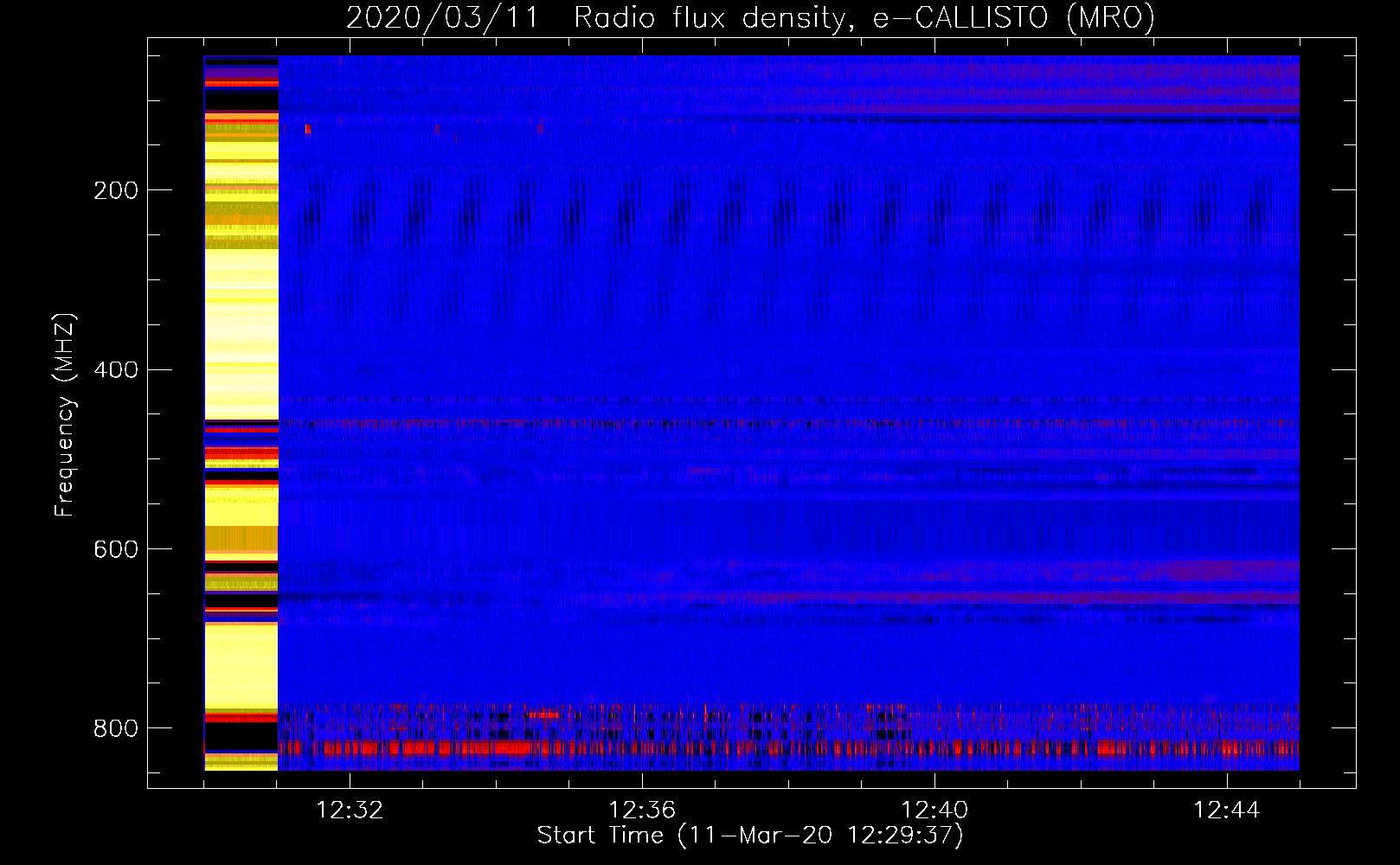The height and width of the screenshot is (865, 1400).
Task: Click the yellow calibration band at spectrogram start
Action: (241, 413)
